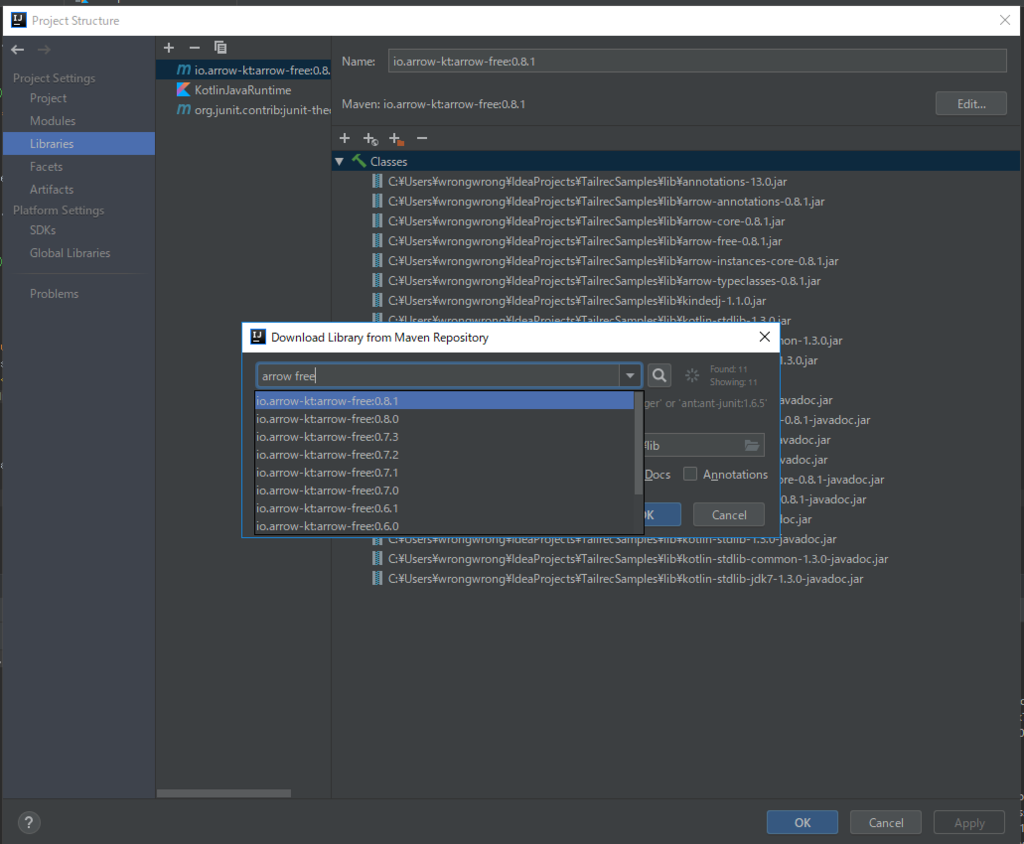Click the library list horizontal scrollbar
The height and width of the screenshot is (844, 1024).
click(223, 793)
